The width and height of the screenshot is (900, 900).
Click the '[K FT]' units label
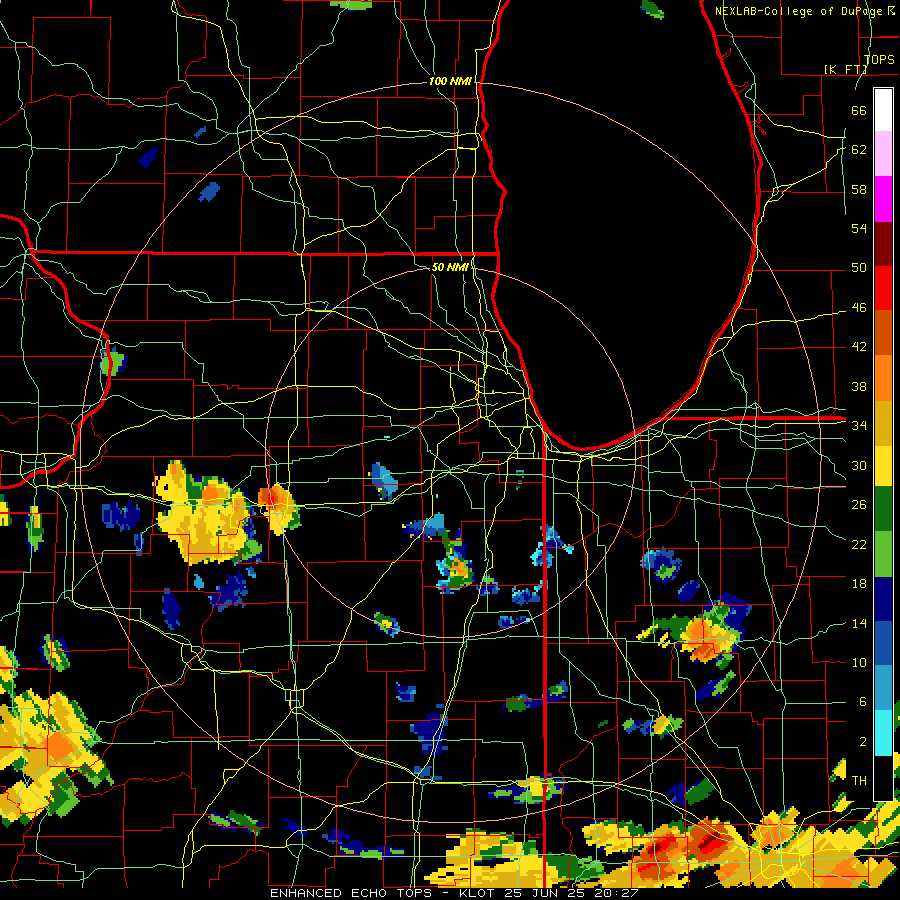(x=845, y=69)
